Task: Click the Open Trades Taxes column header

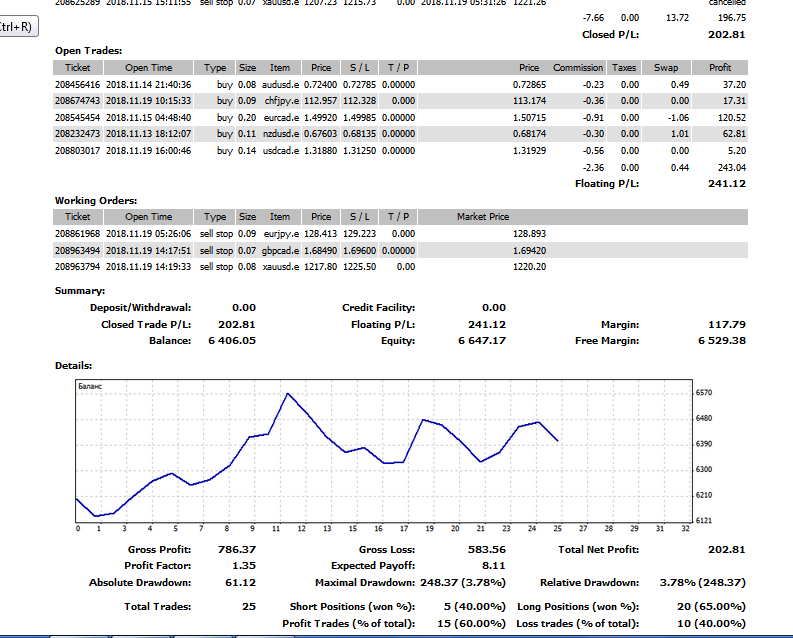Action: click(x=623, y=68)
